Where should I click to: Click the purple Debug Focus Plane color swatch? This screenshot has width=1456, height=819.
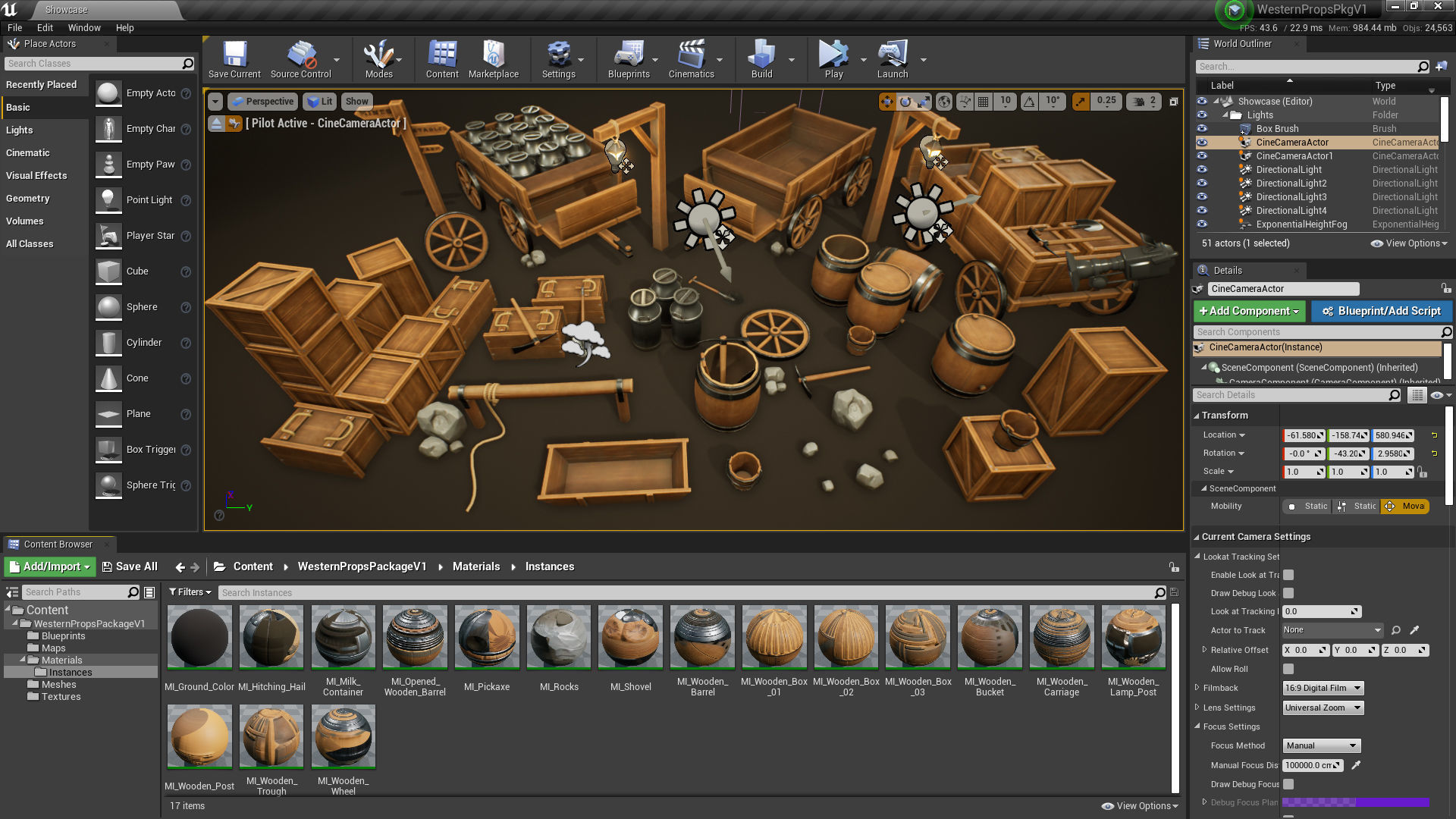[x=1355, y=802]
